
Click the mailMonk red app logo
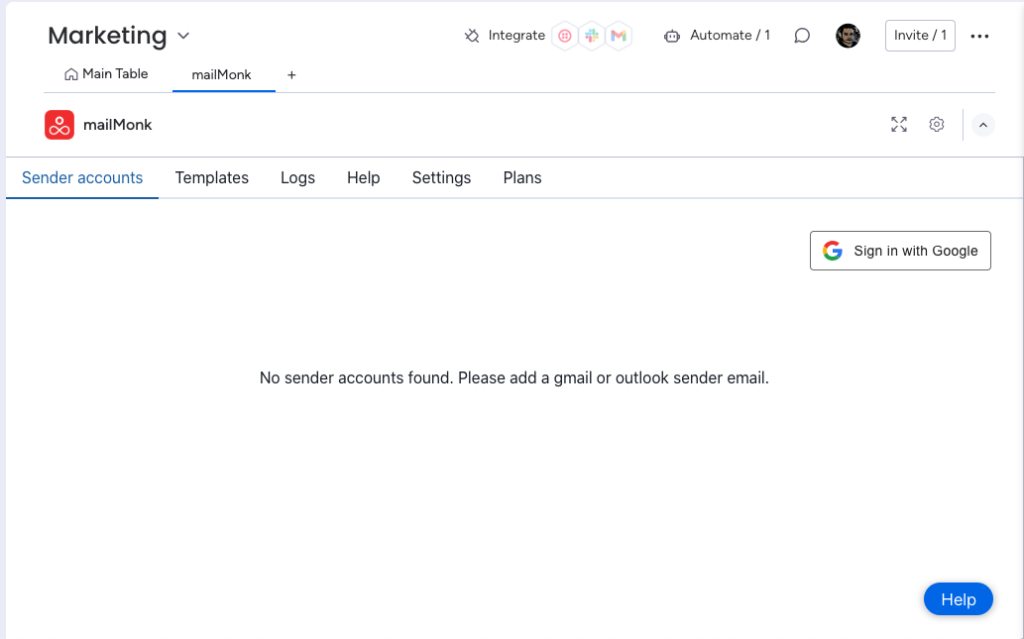point(59,125)
